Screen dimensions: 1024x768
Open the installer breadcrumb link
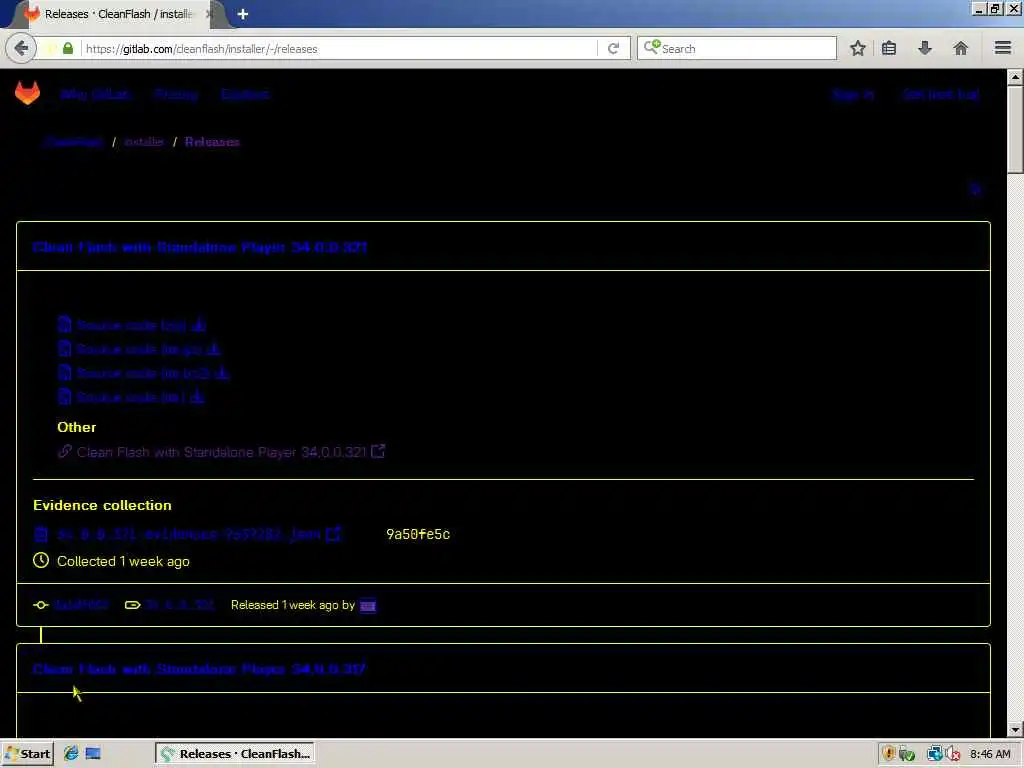coord(144,142)
